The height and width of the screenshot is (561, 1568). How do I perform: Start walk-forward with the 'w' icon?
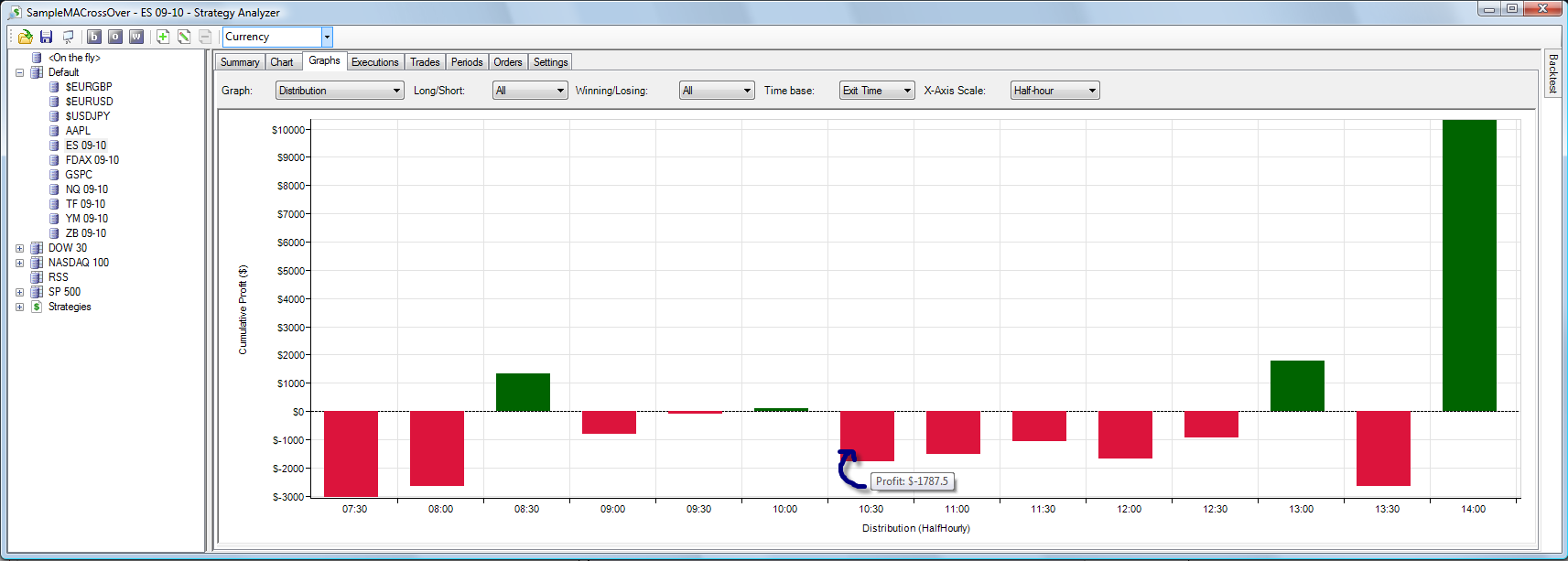[136, 37]
